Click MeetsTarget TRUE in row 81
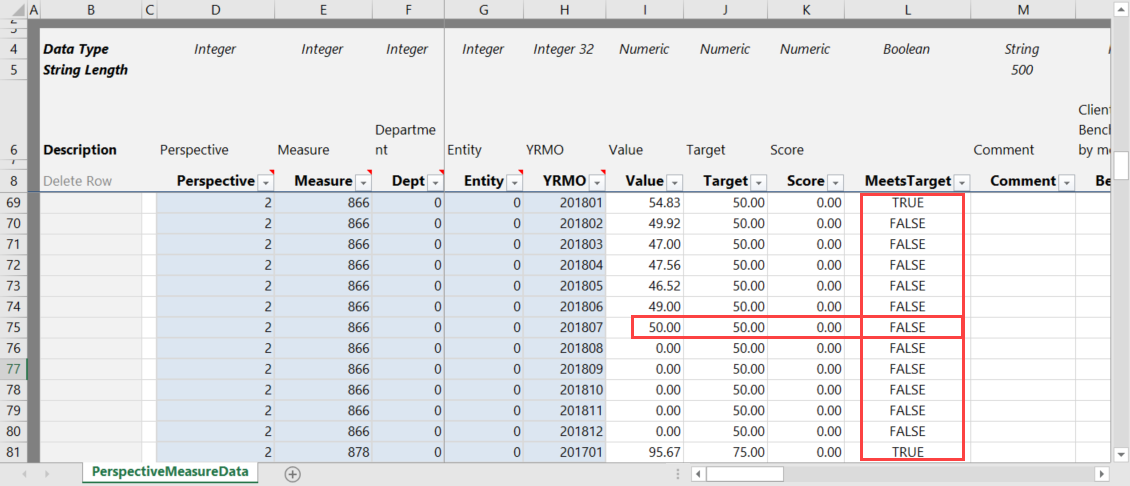Screen dimensions: 1130x486 click(907, 452)
